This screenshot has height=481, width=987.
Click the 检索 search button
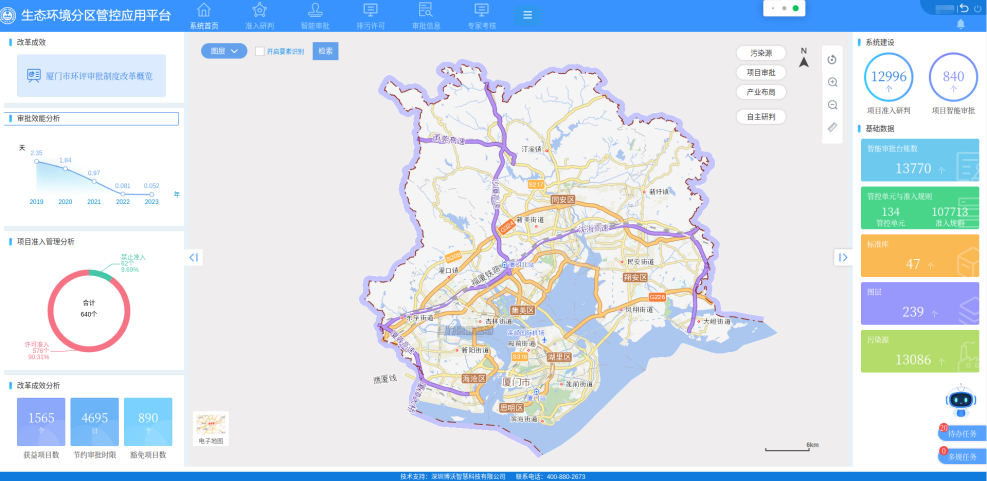[x=325, y=51]
